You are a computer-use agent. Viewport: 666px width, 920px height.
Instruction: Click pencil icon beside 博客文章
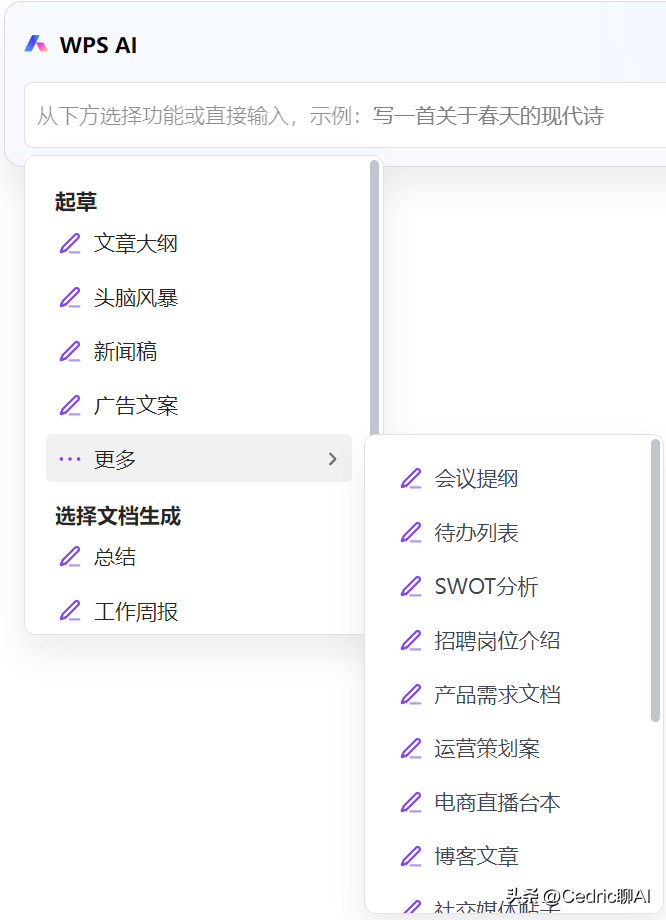point(411,857)
